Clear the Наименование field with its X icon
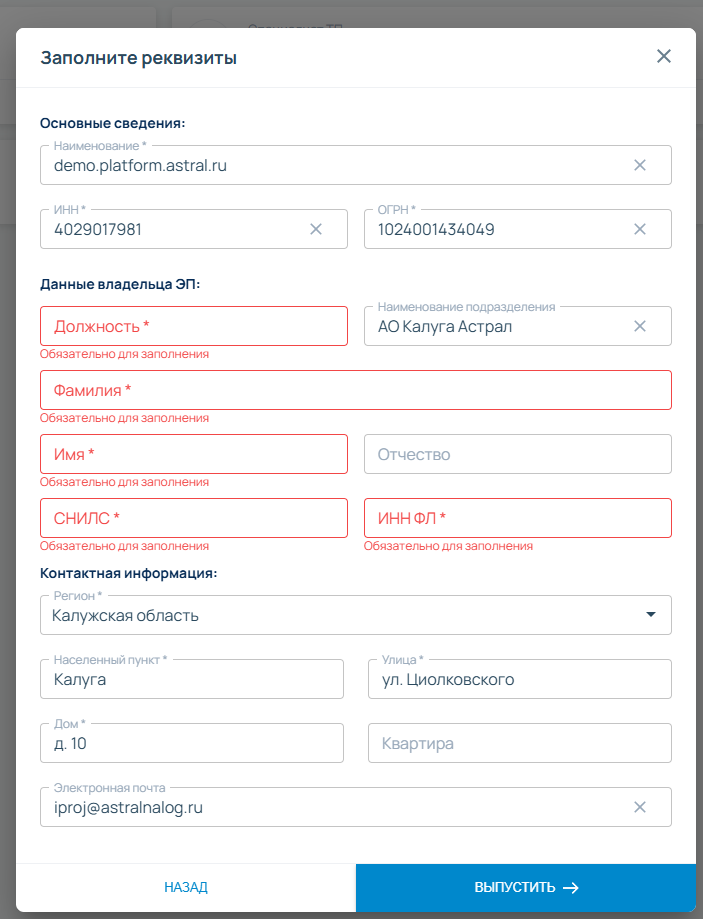Image resolution: width=703 pixels, height=919 pixels. tap(640, 165)
